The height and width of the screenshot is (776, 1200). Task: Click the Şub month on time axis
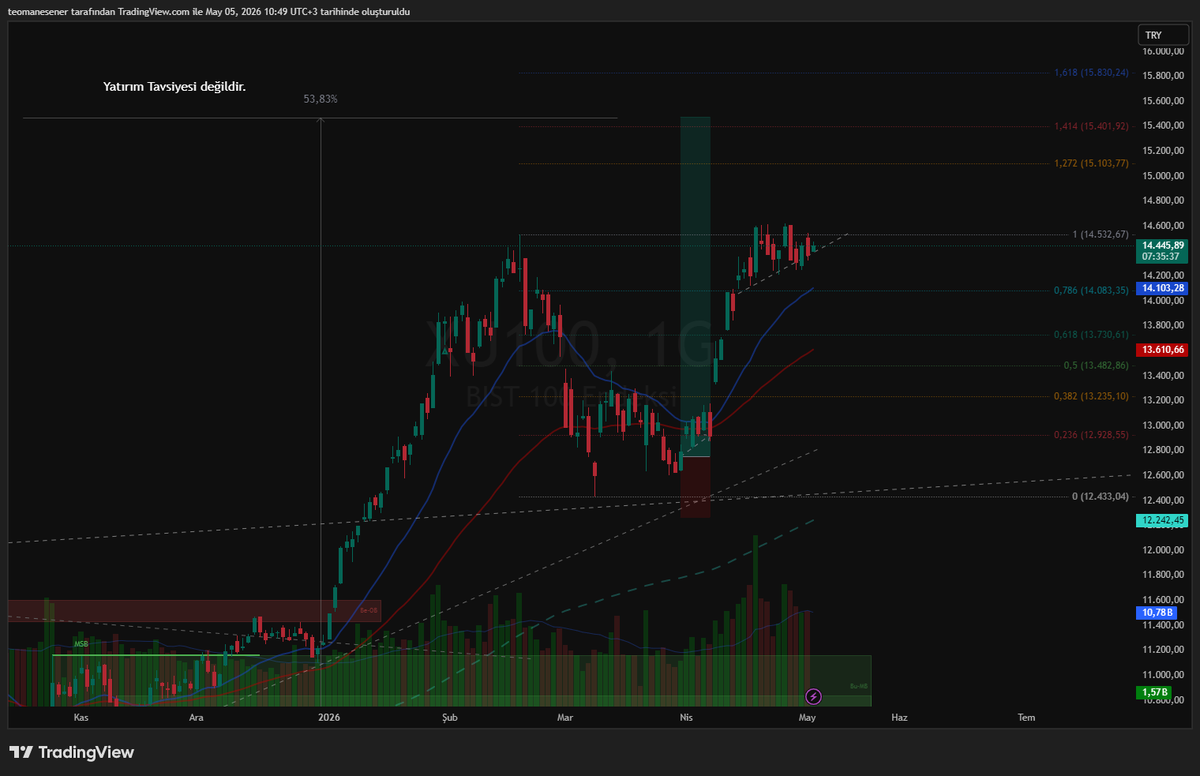450,718
